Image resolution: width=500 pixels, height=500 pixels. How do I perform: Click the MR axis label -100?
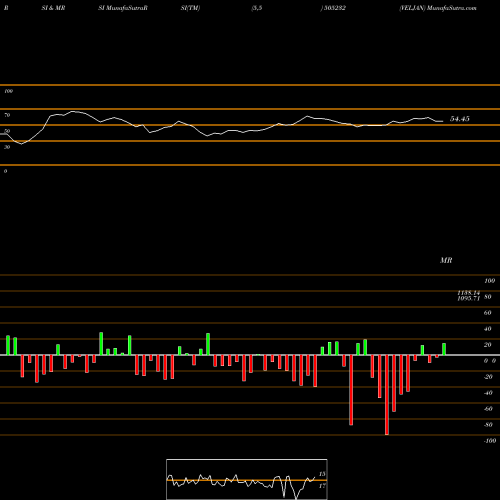tap(490, 441)
